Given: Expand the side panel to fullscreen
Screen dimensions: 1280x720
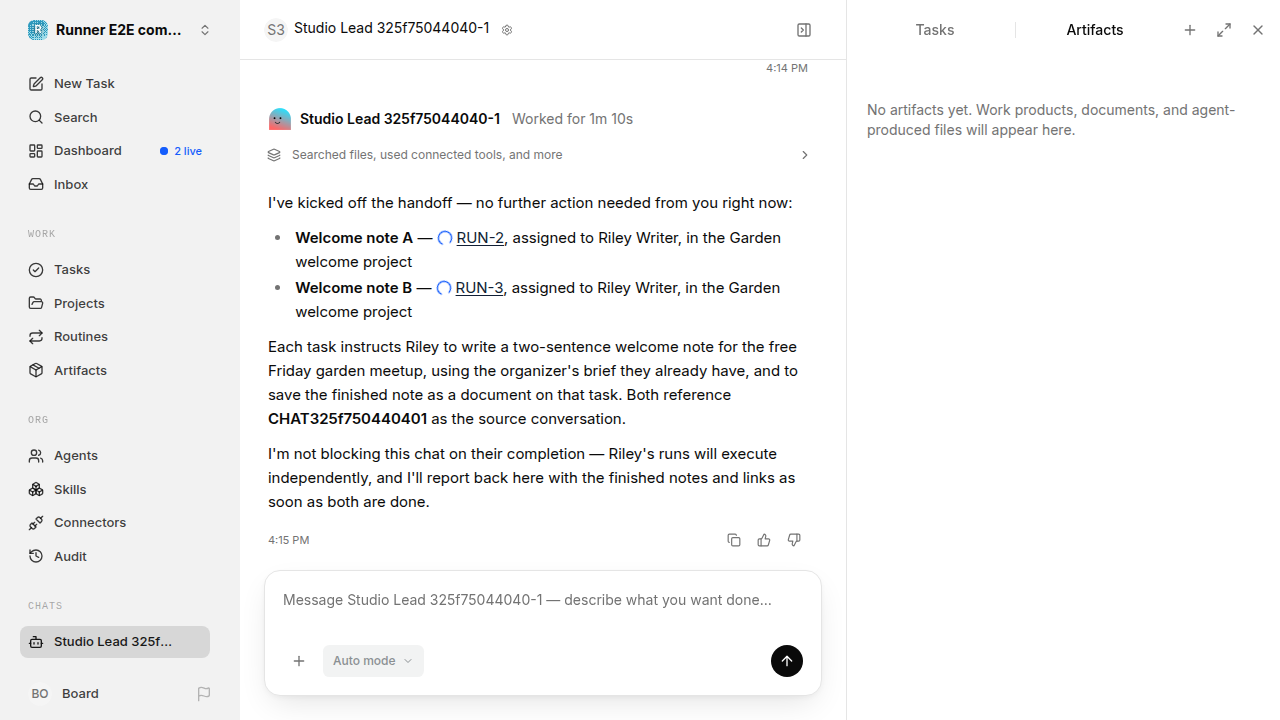Looking at the screenshot, I should tap(1224, 30).
